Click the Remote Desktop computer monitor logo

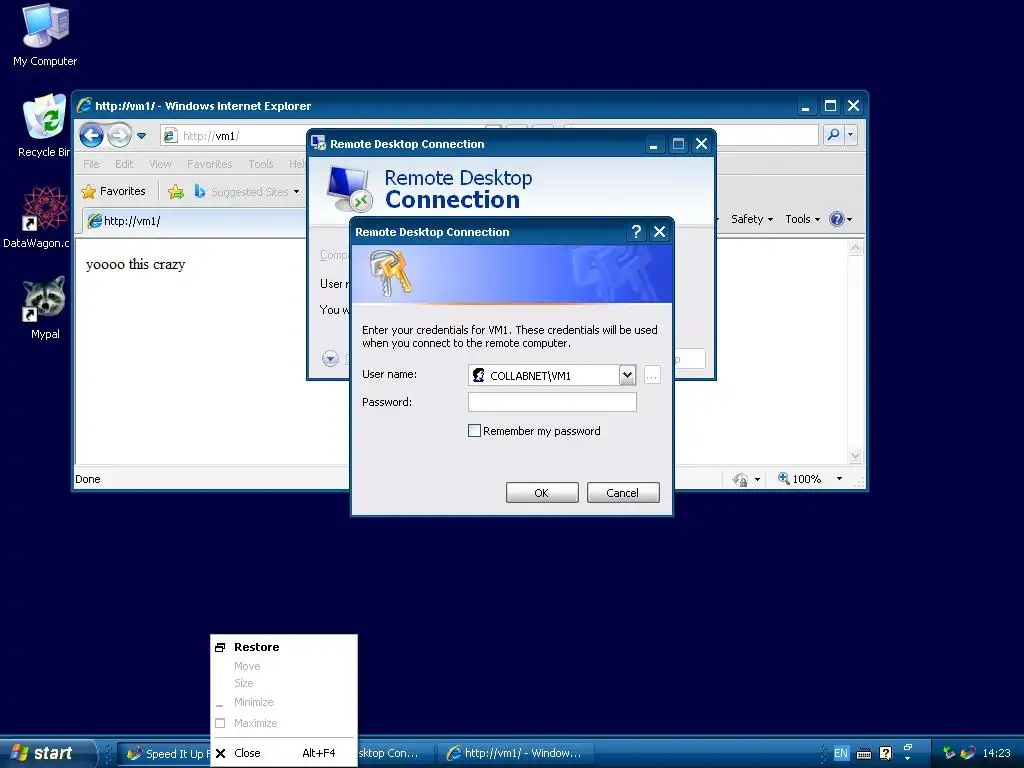349,189
